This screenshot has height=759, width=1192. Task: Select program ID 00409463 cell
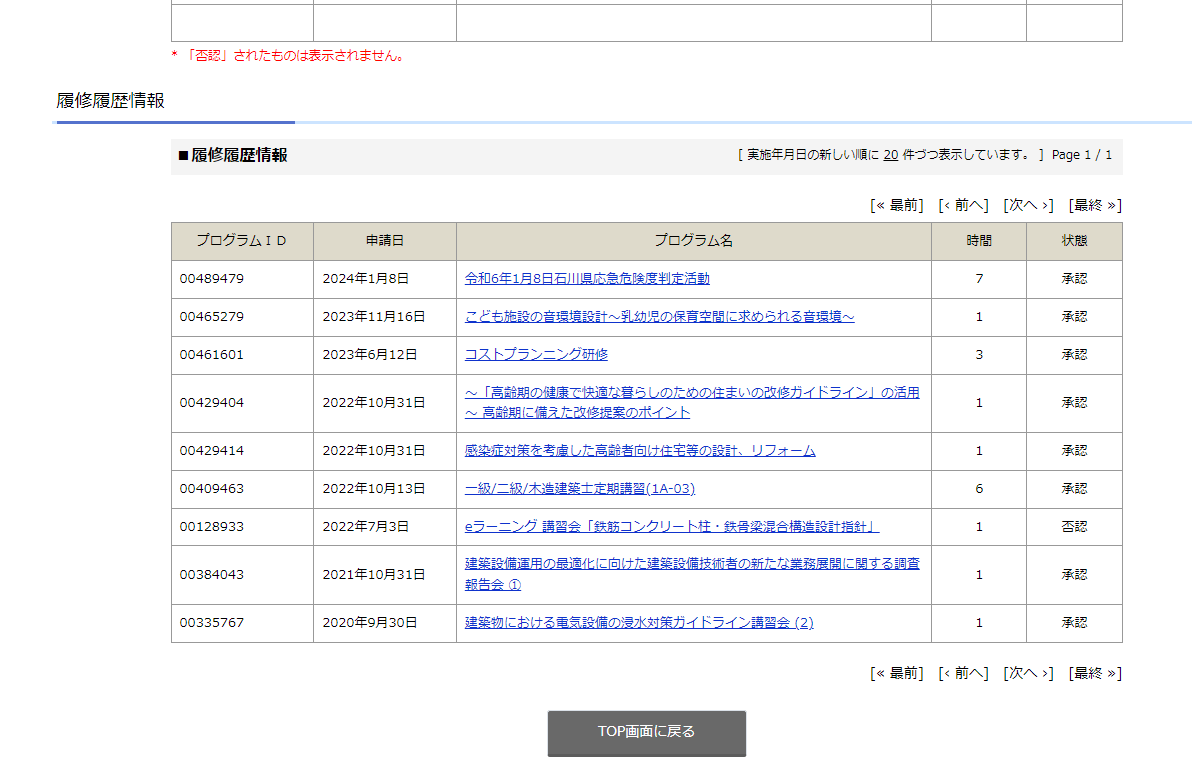pos(242,489)
